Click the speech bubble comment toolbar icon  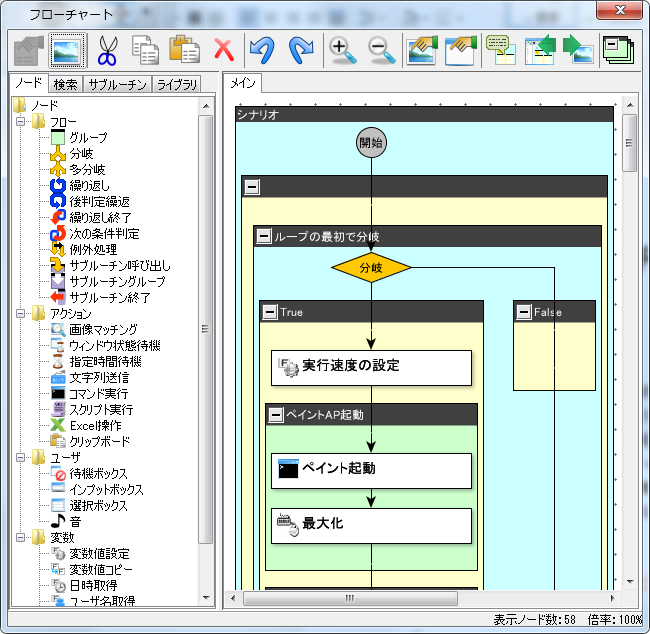tap(501, 50)
